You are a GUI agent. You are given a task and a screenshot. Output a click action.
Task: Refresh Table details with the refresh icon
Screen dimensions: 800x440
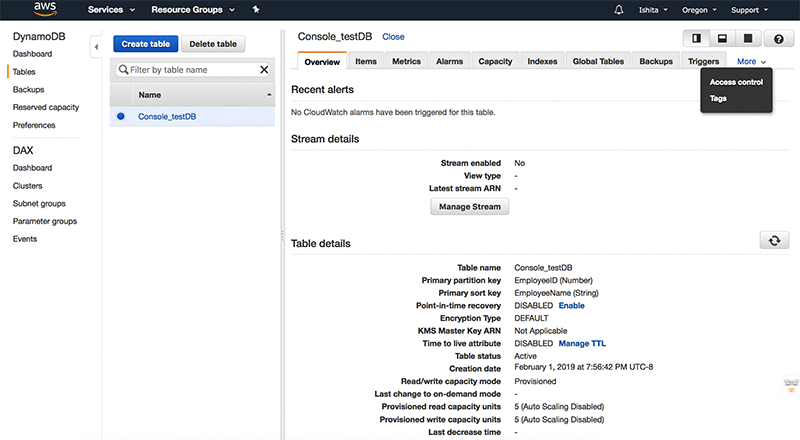[x=773, y=240]
